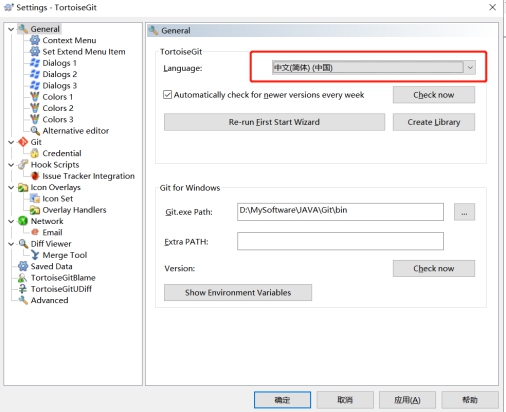
Task: Click the Show Environment Variables button
Action: [x=238, y=293]
